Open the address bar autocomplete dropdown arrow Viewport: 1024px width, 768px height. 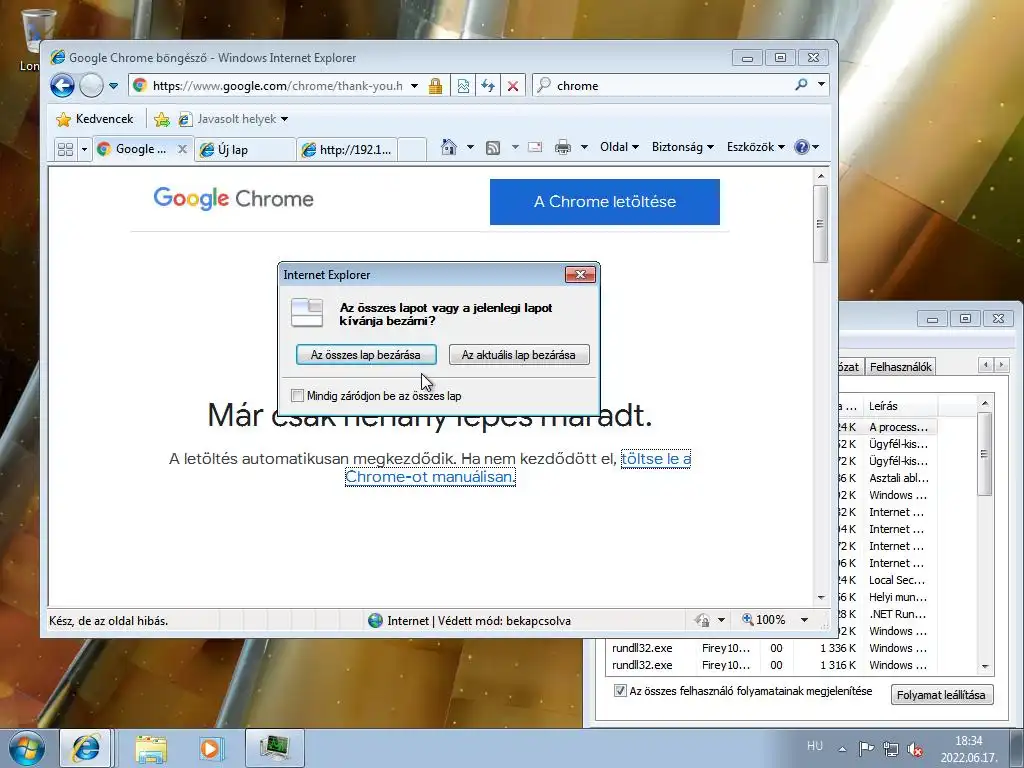tap(414, 86)
